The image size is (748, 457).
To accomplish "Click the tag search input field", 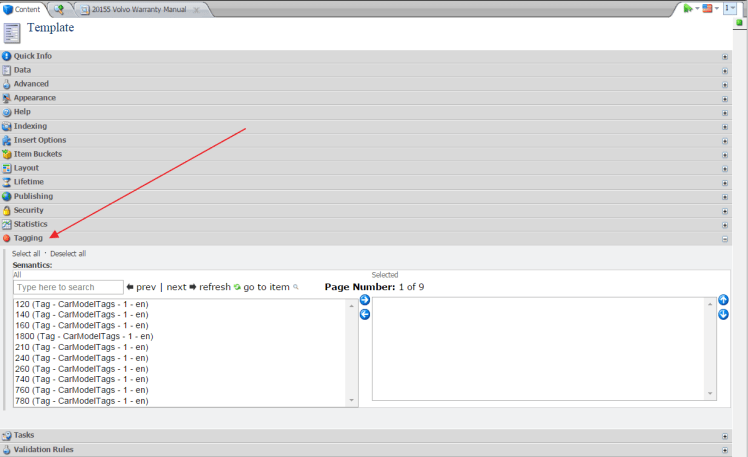I will click(68, 287).
